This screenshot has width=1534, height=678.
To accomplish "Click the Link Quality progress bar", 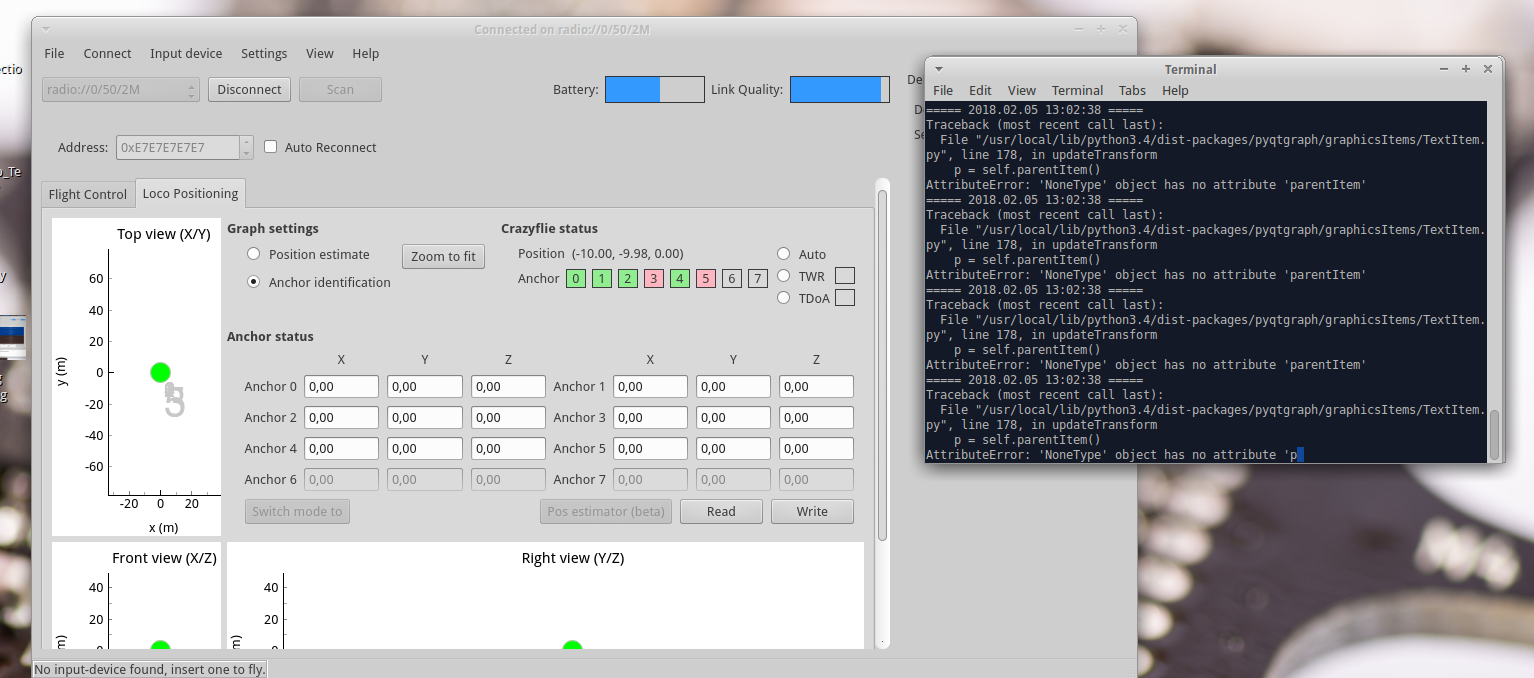I will (839, 90).
